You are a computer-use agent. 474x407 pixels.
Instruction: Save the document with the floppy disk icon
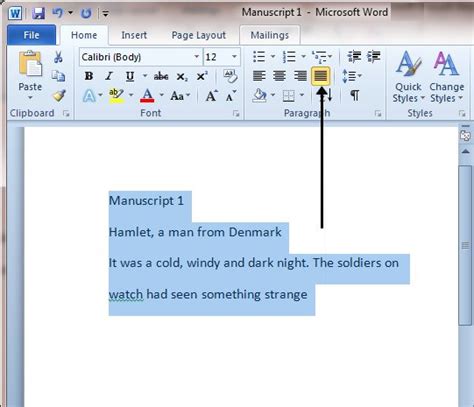click(x=38, y=13)
